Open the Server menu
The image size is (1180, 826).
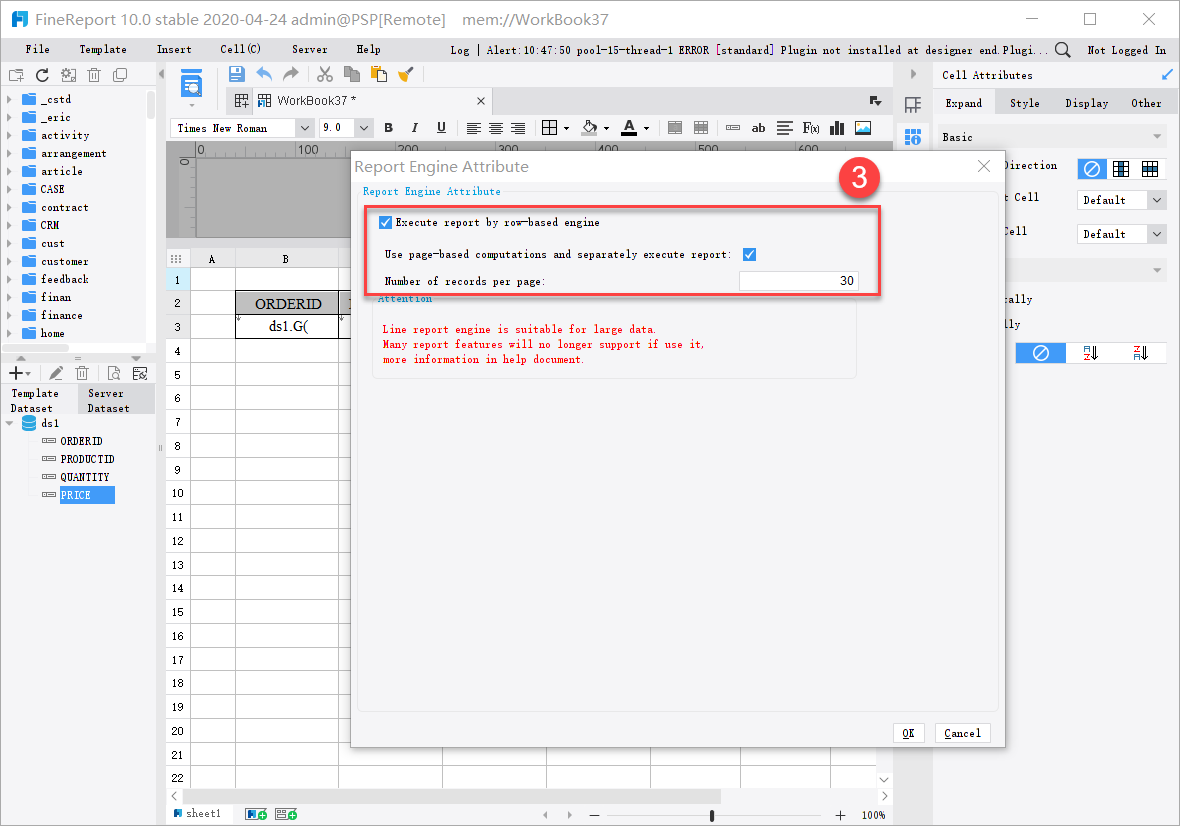coord(309,48)
